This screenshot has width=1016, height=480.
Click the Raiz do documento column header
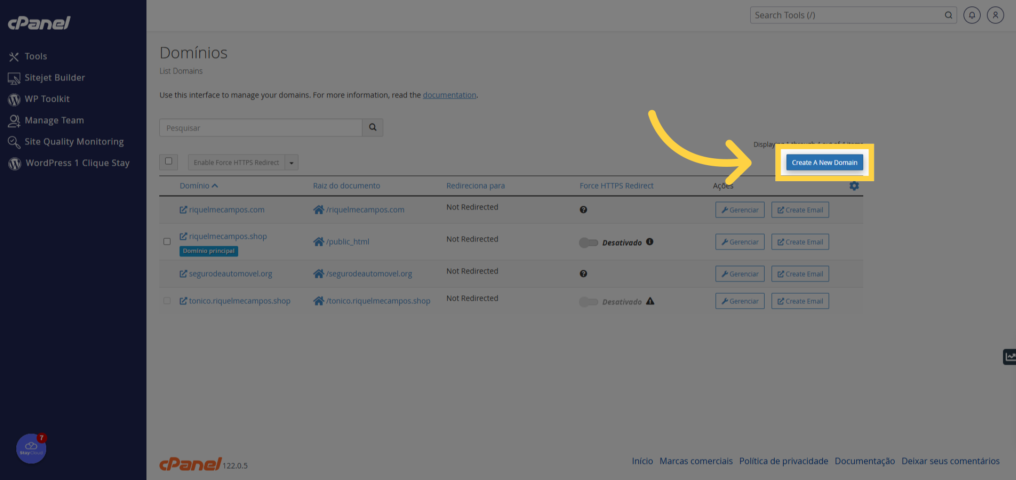coord(346,186)
